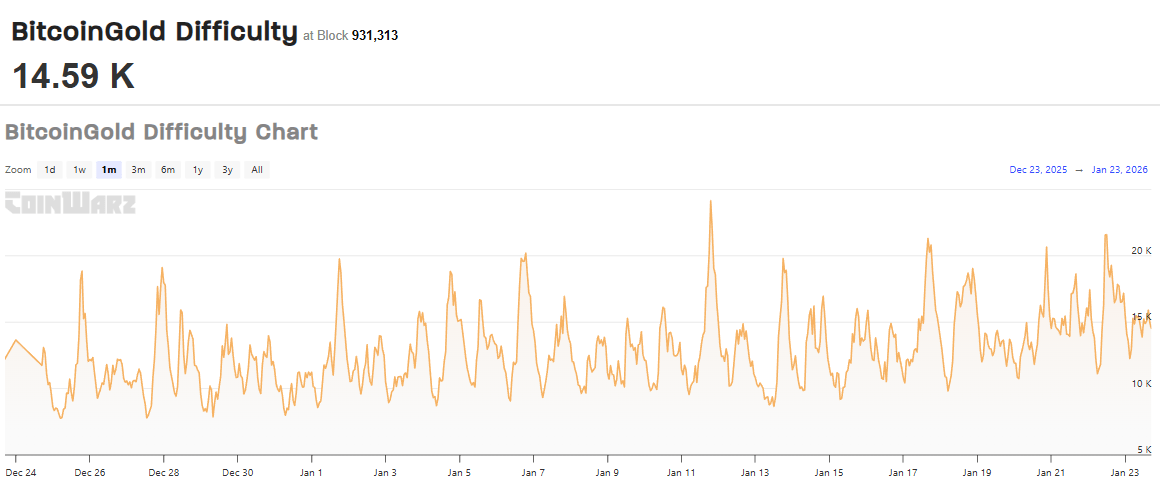
Task: Click the highest peak near Jan 11
Action: (x=710, y=201)
